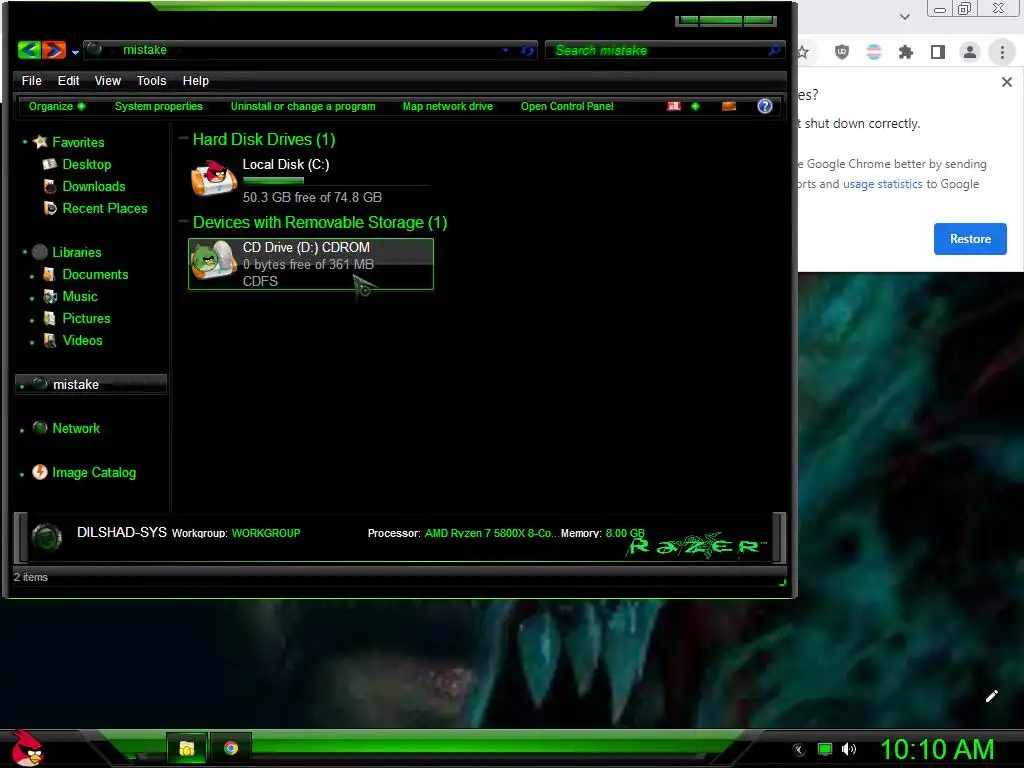The image size is (1024, 768).
Task: Click the computer icon in details pane
Action: point(47,538)
